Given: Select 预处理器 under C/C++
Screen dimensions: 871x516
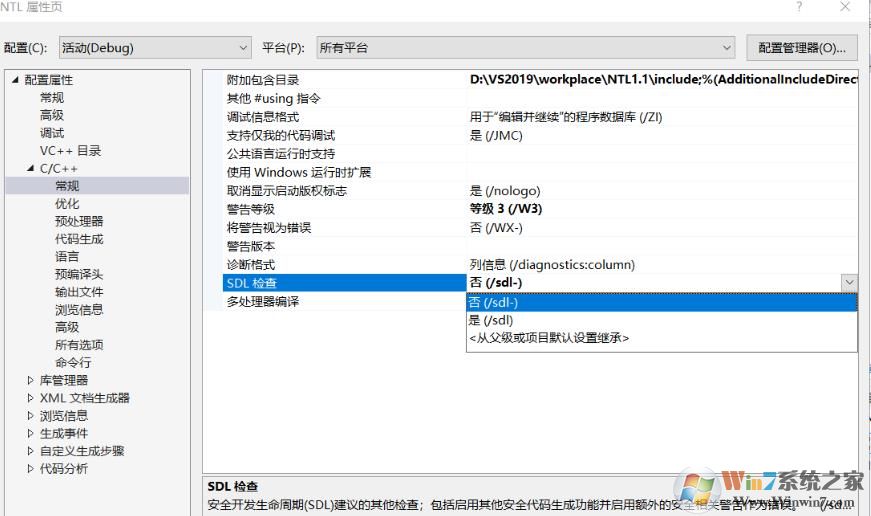Looking at the screenshot, I should 79,221.
